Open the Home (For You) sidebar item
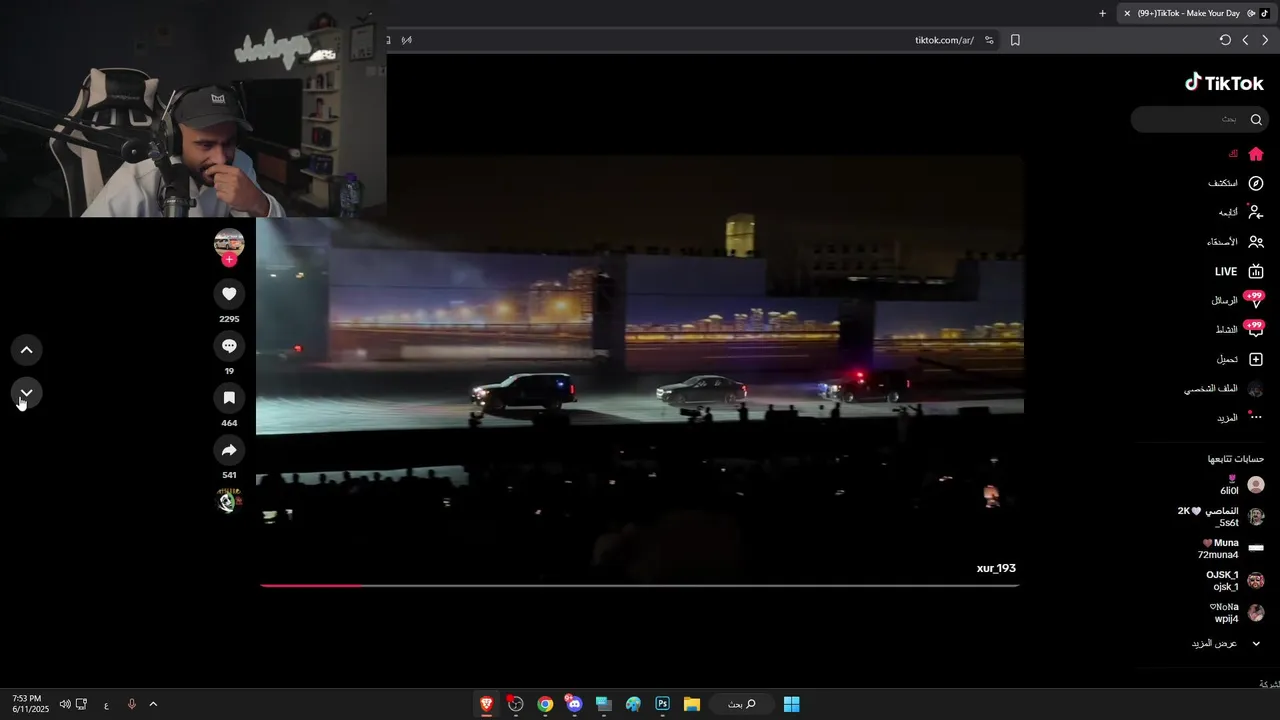 pos(1246,154)
